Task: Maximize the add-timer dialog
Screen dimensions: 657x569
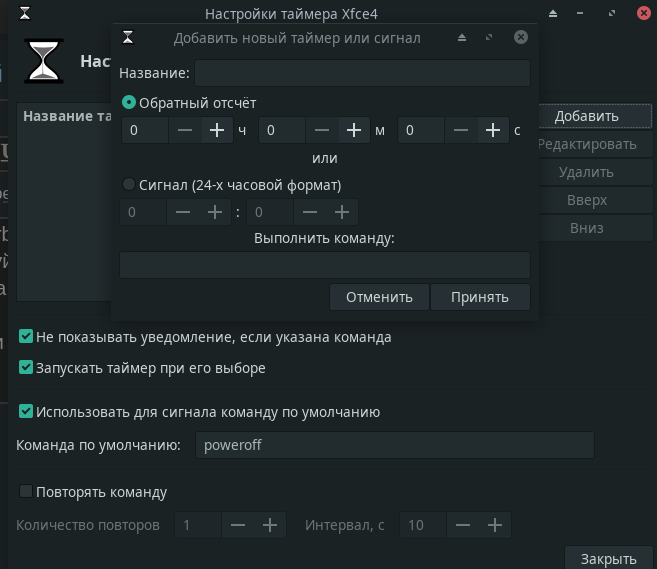Action: coord(489,37)
